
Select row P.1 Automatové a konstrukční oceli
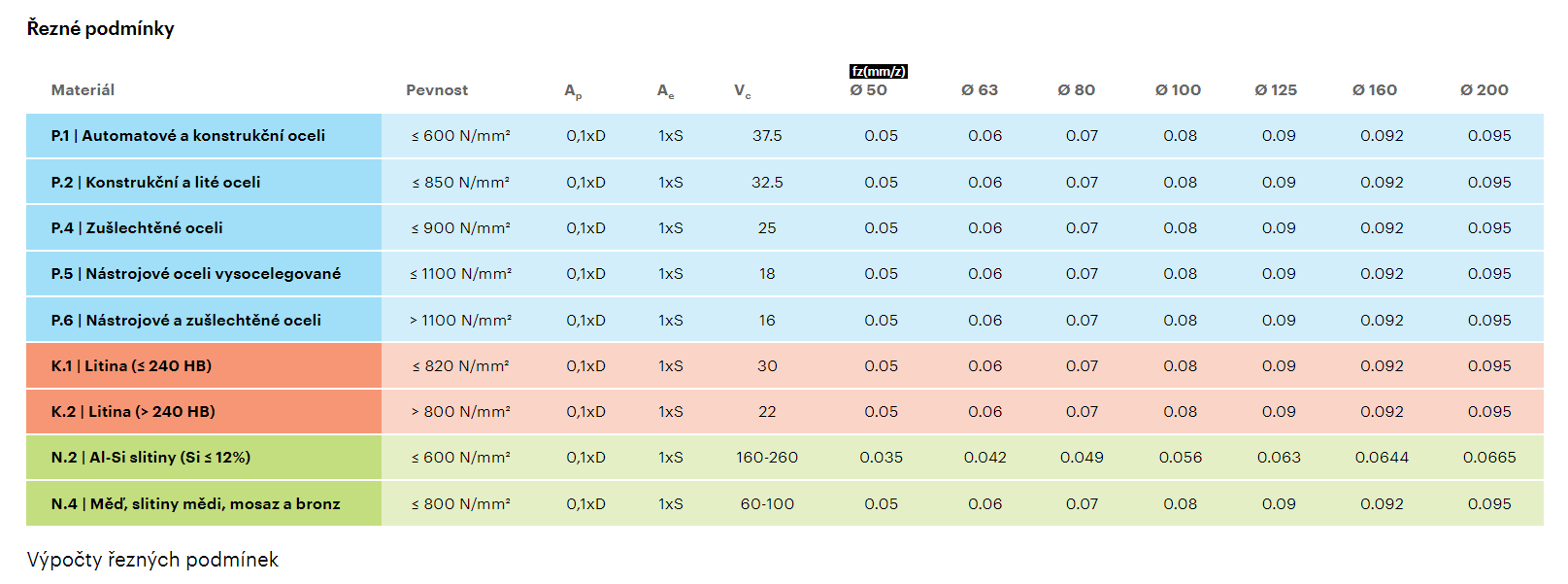coord(188,136)
